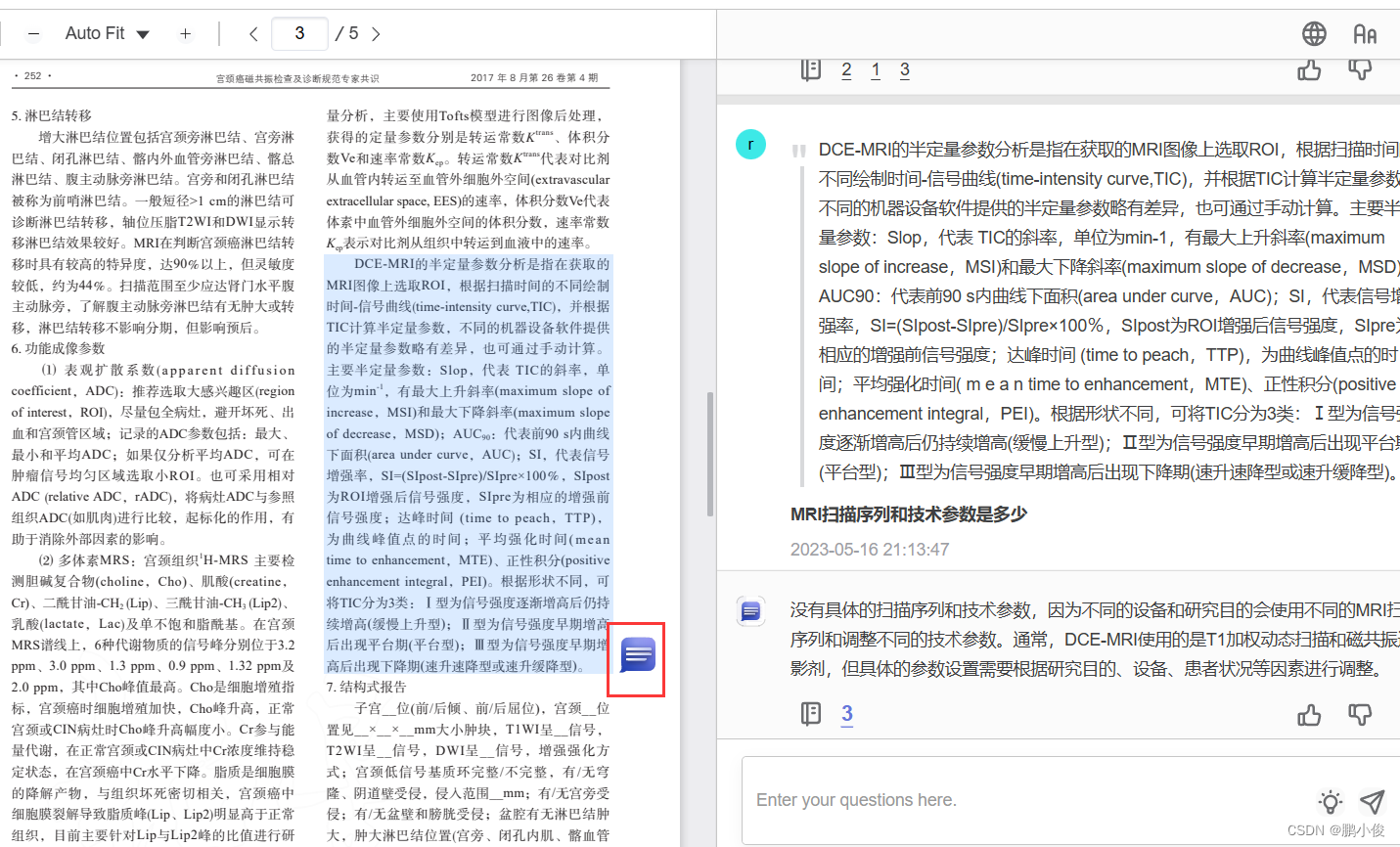Dislike the top answer with thumbs down

click(1360, 69)
